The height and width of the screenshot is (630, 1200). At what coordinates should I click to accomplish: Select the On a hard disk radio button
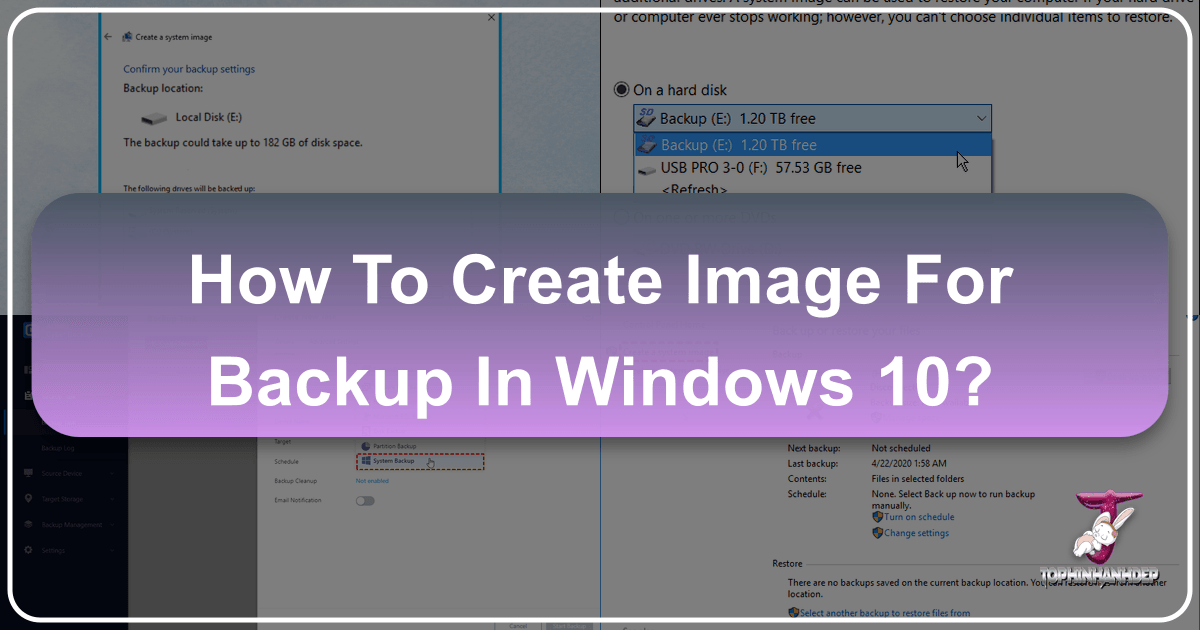click(x=621, y=90)
